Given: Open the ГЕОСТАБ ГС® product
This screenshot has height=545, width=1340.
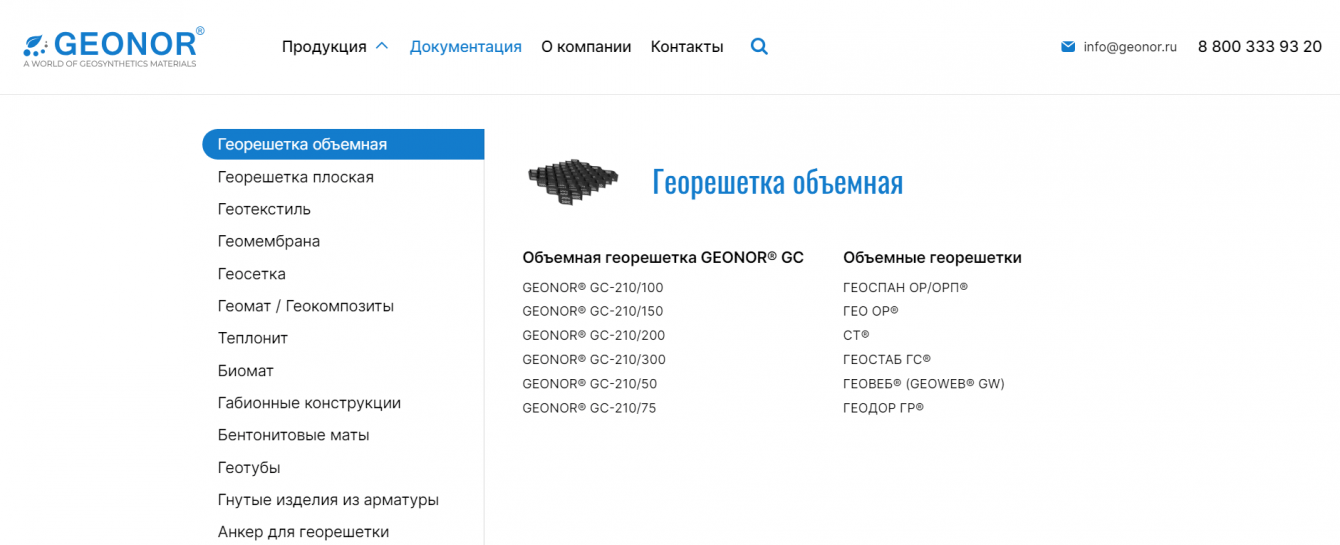Looking at the screenshot, I should click(x=887, y=359).
